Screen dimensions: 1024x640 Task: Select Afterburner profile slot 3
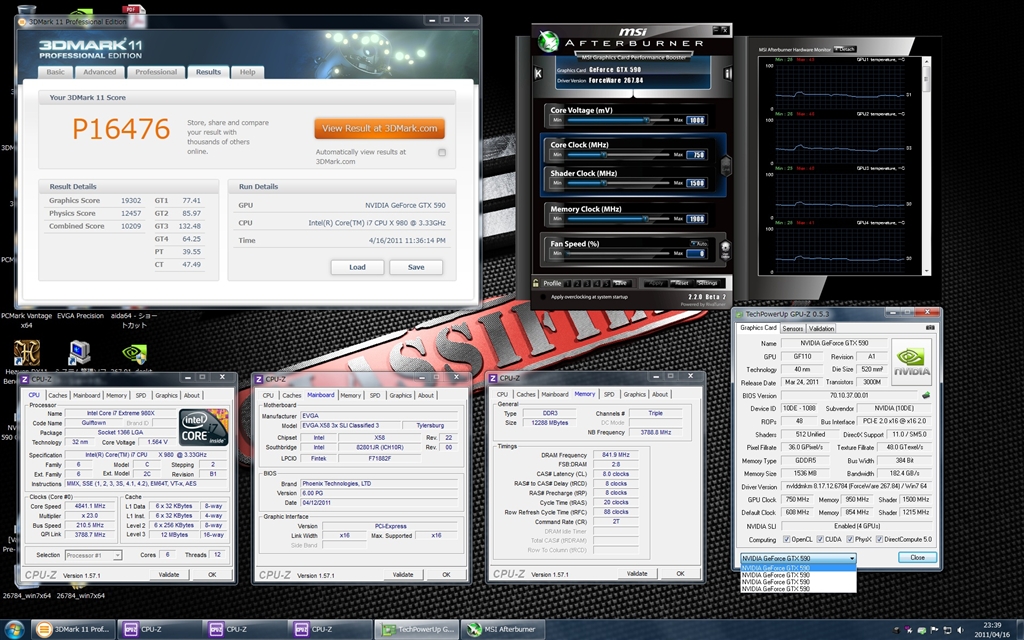click(x=587, y=283)
